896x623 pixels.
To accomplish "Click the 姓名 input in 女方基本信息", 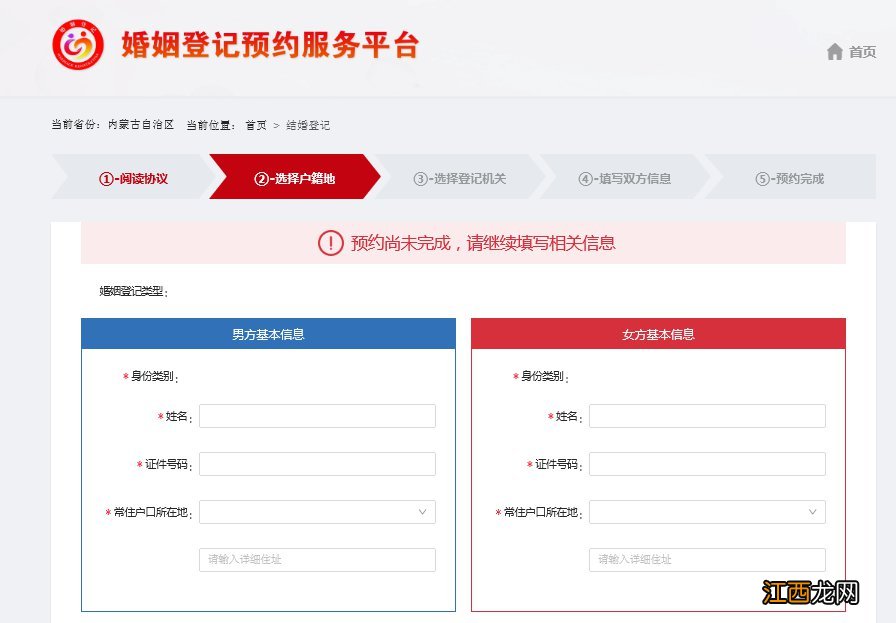I will click(707, 415).
